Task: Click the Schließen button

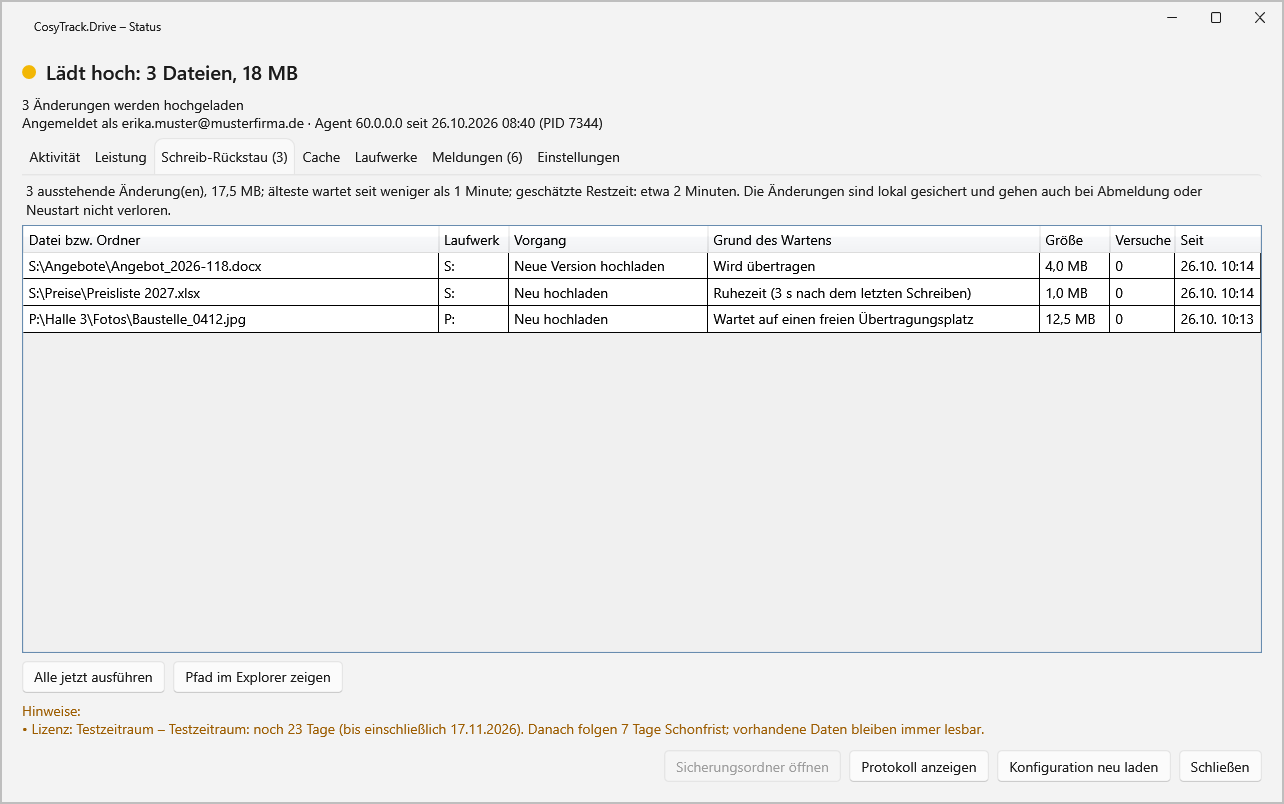Action: tap(1220, 767)
